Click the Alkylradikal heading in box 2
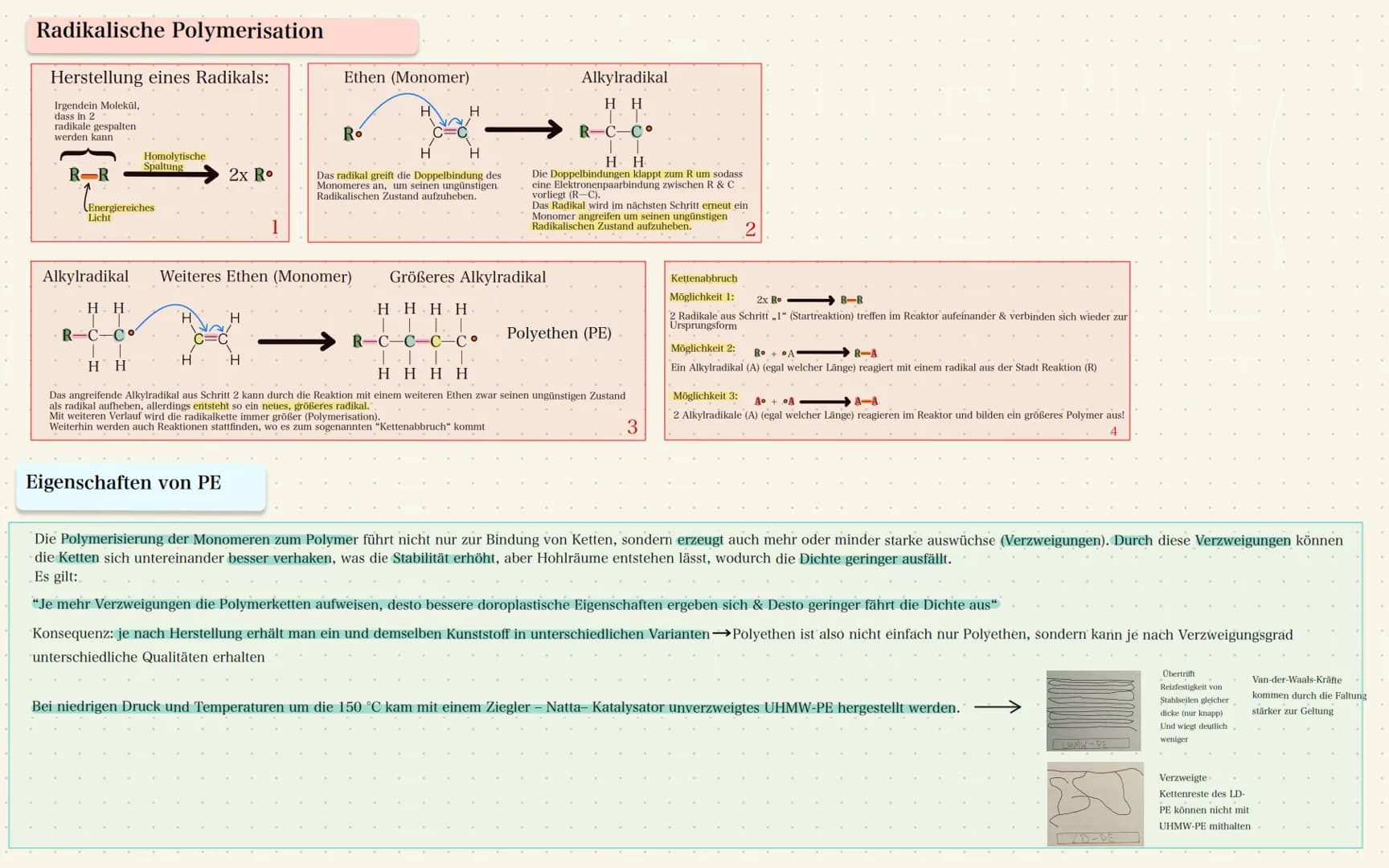Viewport: 1389px width, 868px height. [625, 77]
